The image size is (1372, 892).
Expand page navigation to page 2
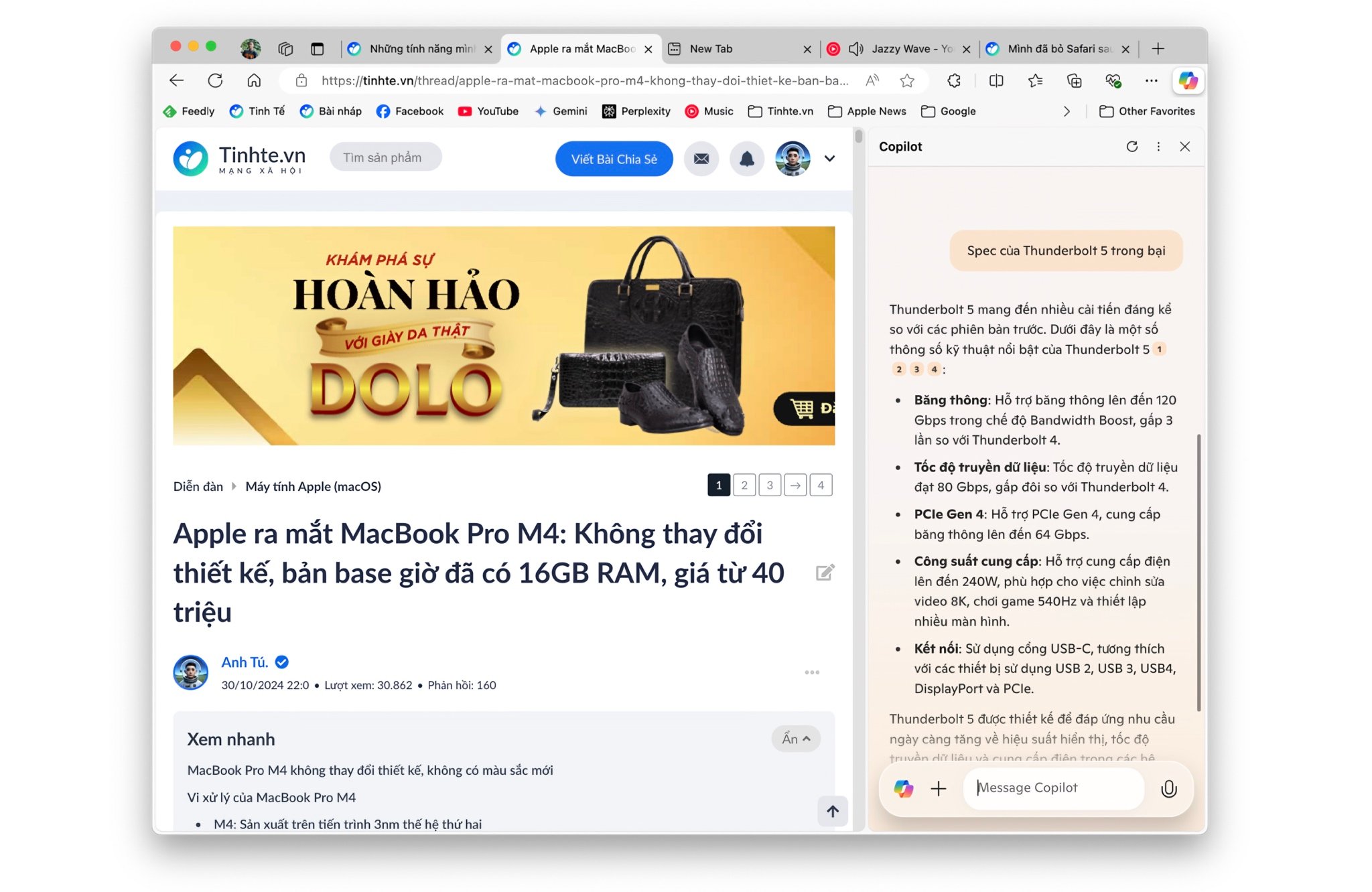[744, 485]
